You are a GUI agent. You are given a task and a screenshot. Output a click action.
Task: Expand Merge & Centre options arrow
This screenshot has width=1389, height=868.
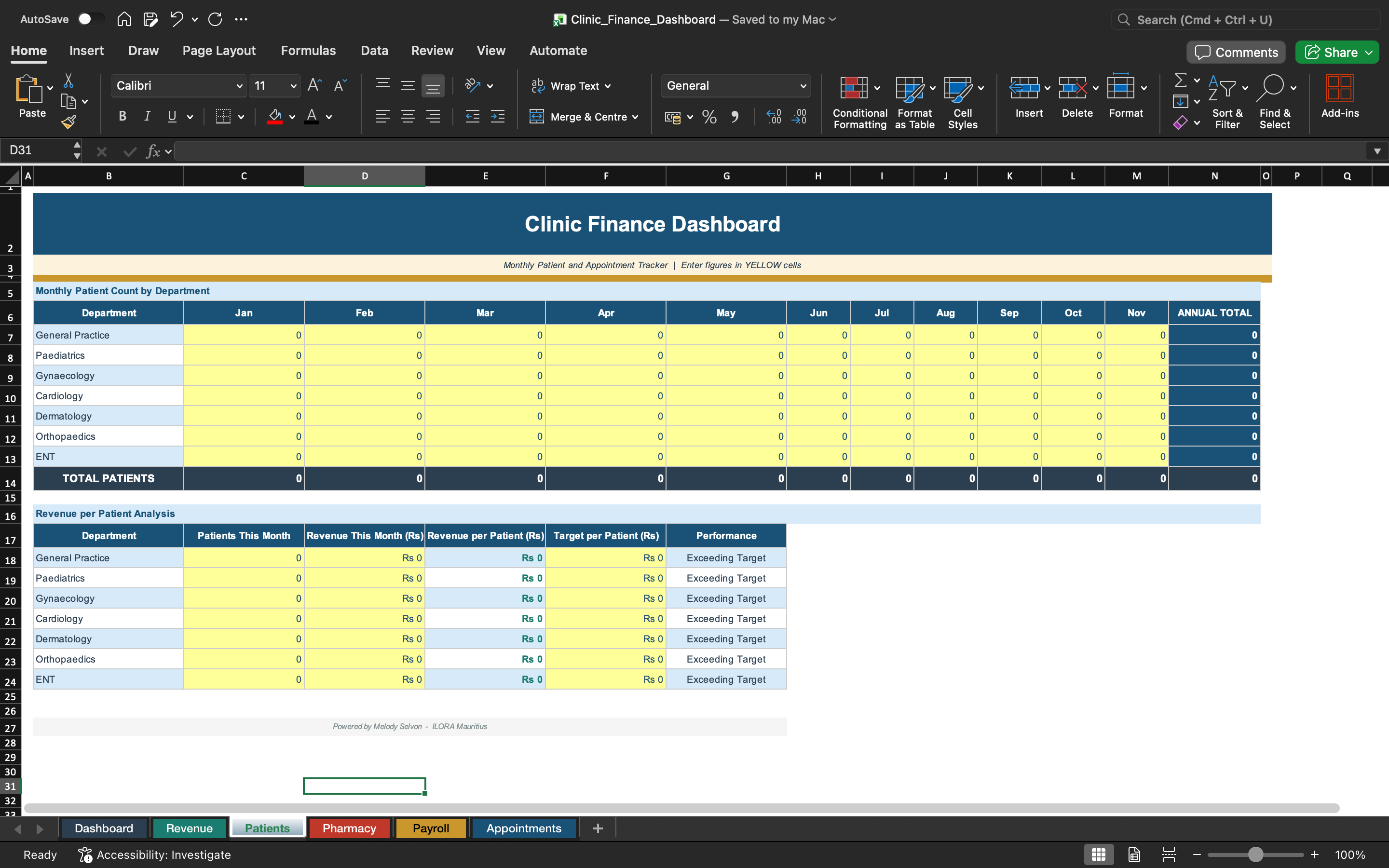635,117
